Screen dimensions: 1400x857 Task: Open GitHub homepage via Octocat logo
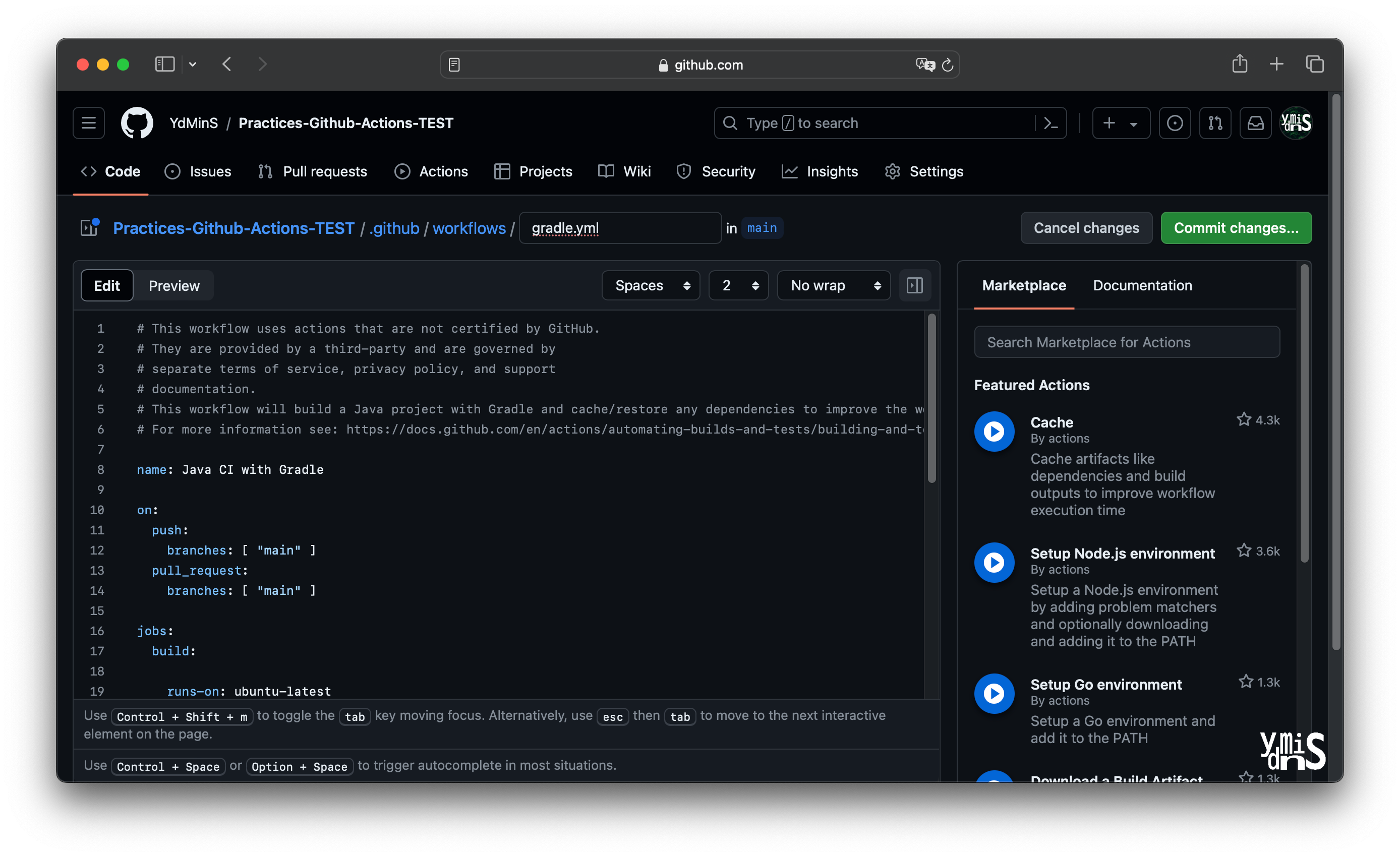point(137,123)
